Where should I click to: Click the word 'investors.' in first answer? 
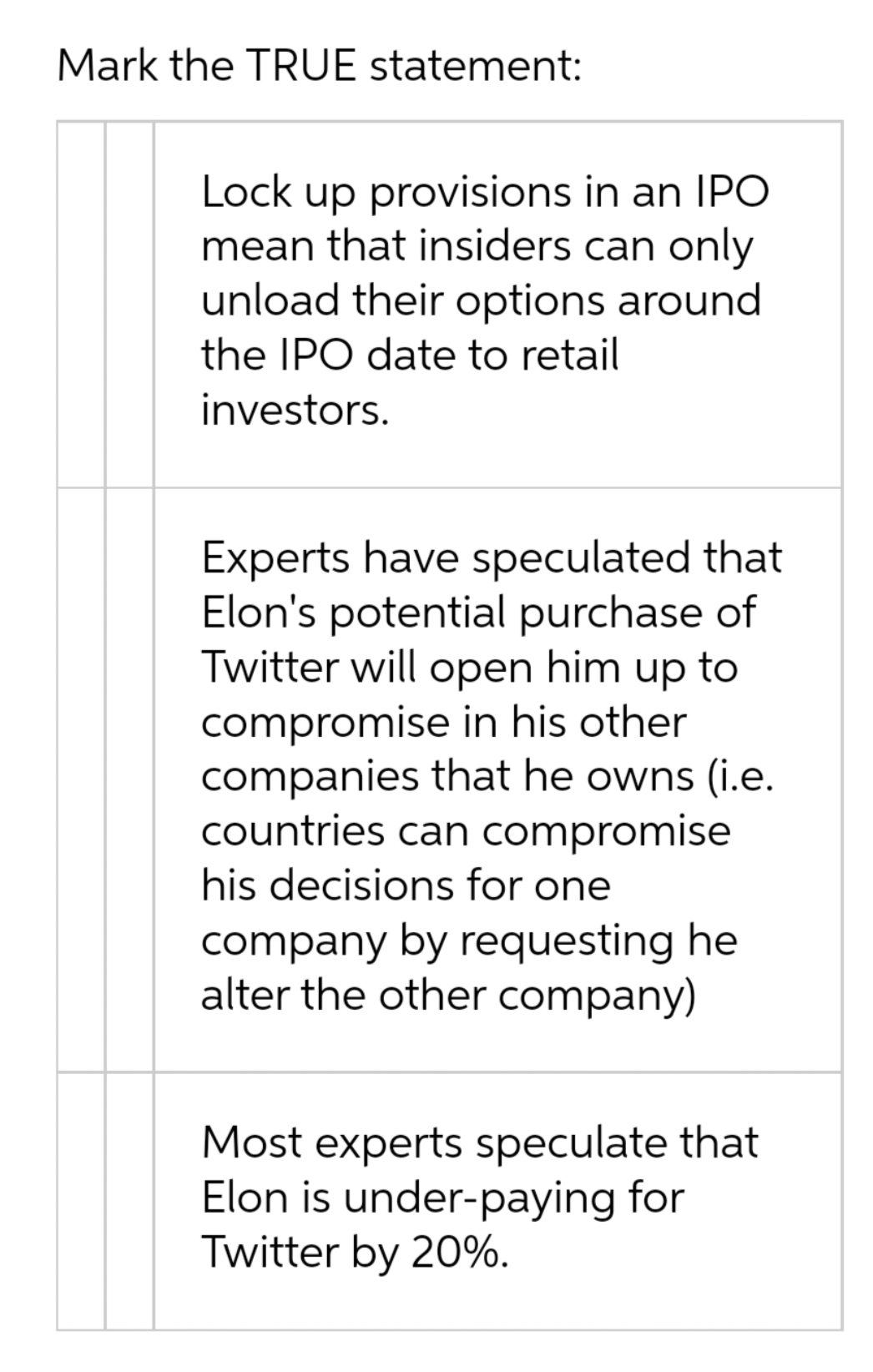[295, 410]
